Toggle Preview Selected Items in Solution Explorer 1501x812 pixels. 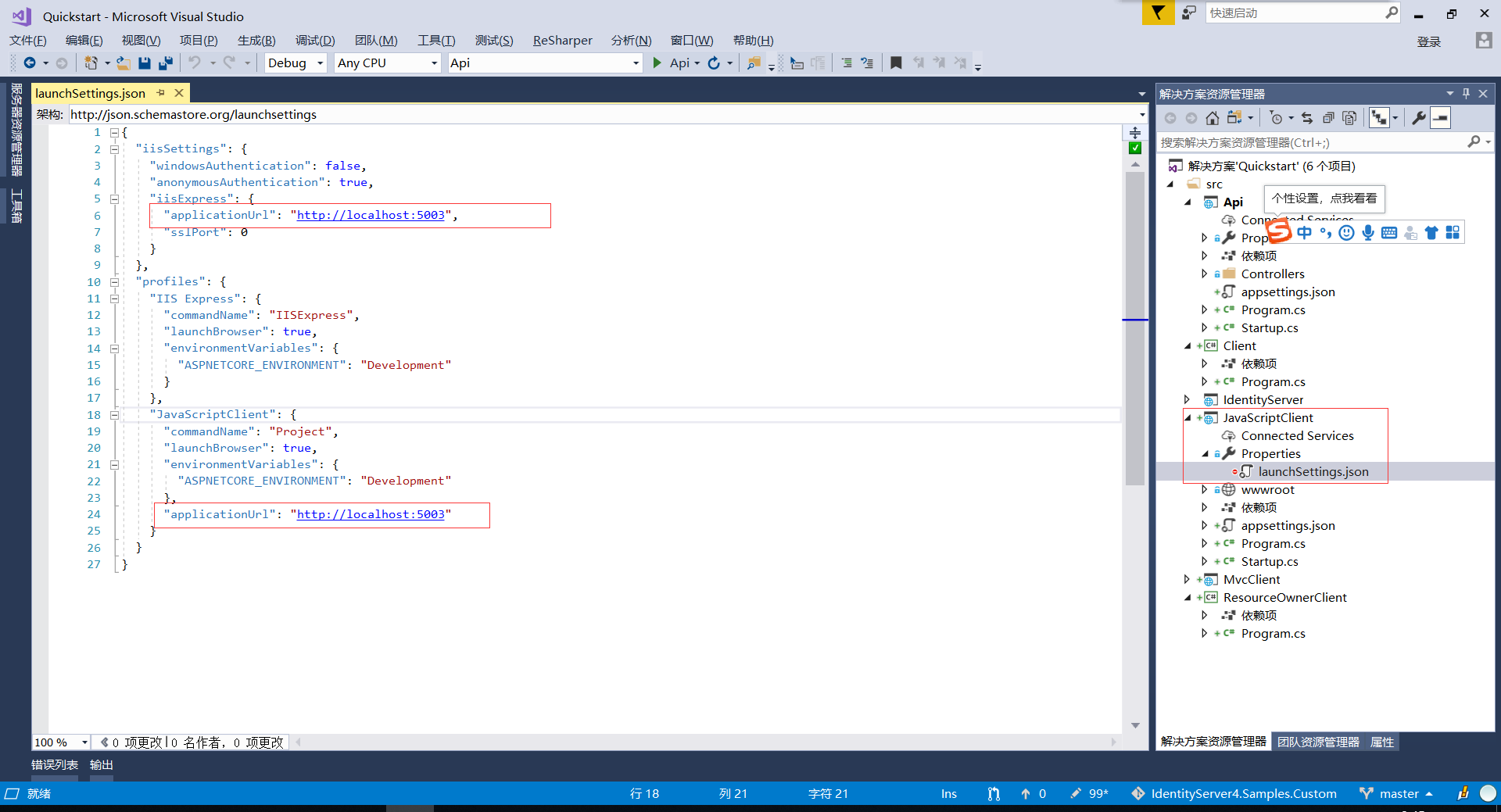(1440, 118)
